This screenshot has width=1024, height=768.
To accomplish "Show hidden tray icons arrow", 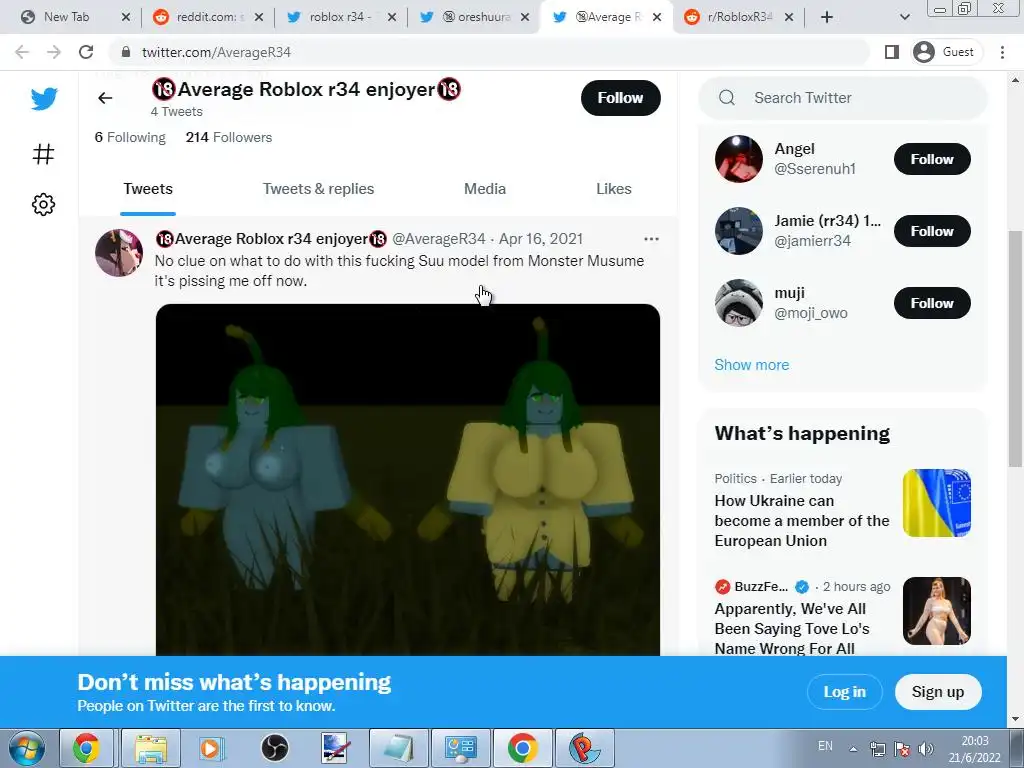I will pyautogui.click(x=853, y=748).
